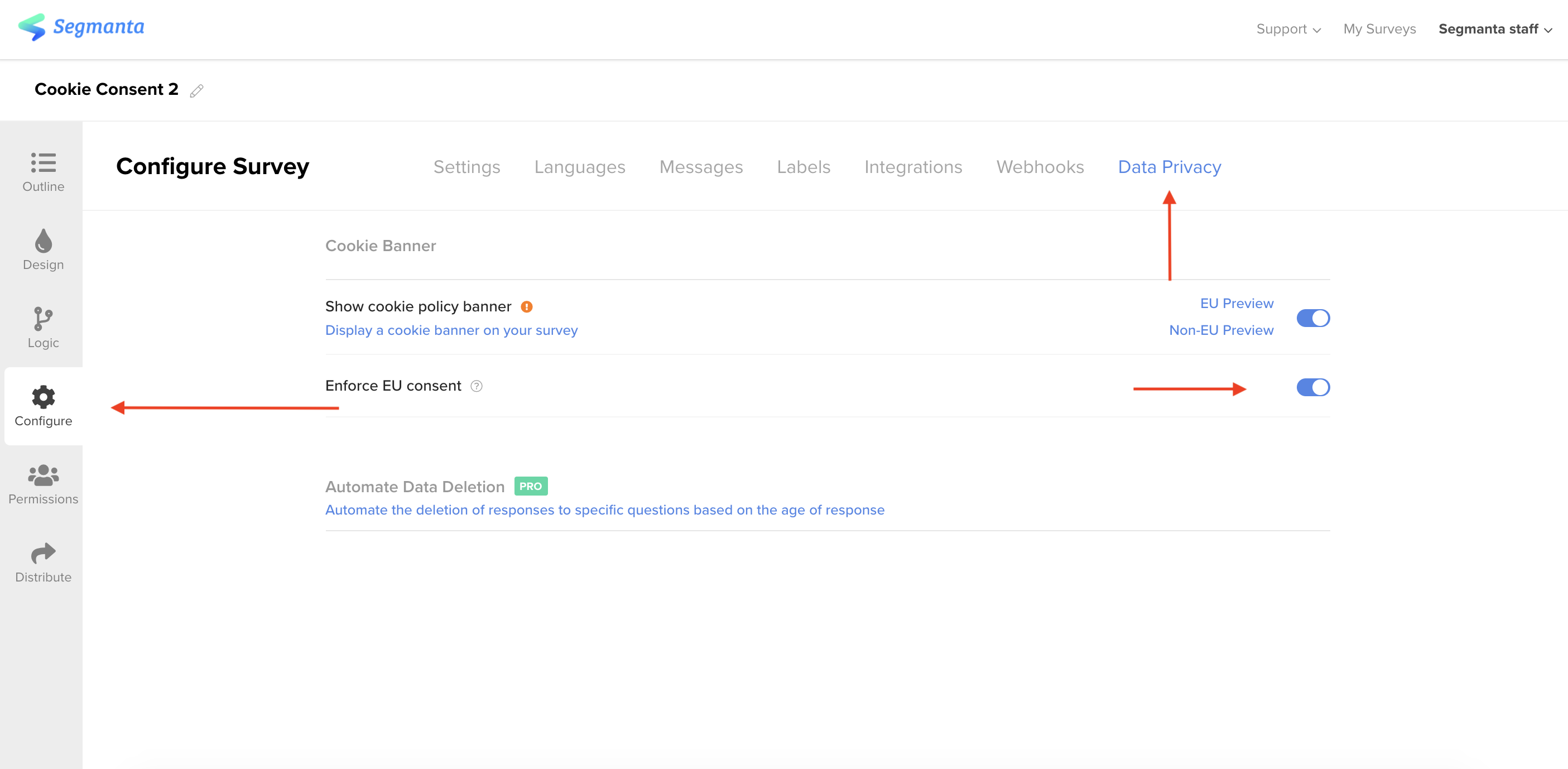Open the Outline sidebar section

(43, 172)
